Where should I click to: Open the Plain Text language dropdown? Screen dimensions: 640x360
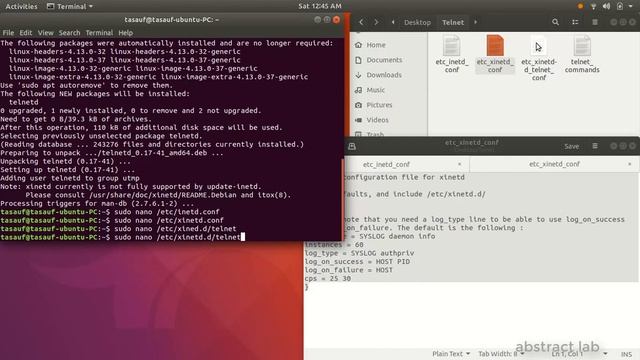pyautogui.click(x=451, y=354)
